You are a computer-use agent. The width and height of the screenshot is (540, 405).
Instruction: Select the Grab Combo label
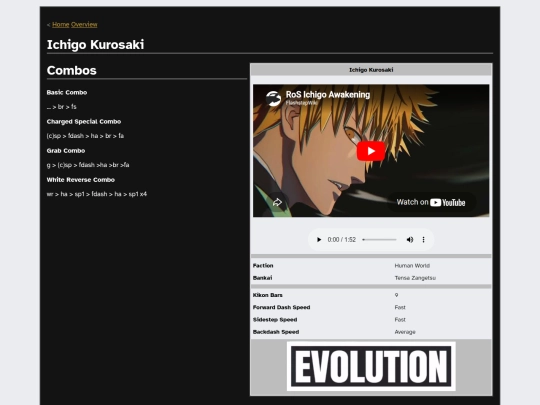(66, 150)
